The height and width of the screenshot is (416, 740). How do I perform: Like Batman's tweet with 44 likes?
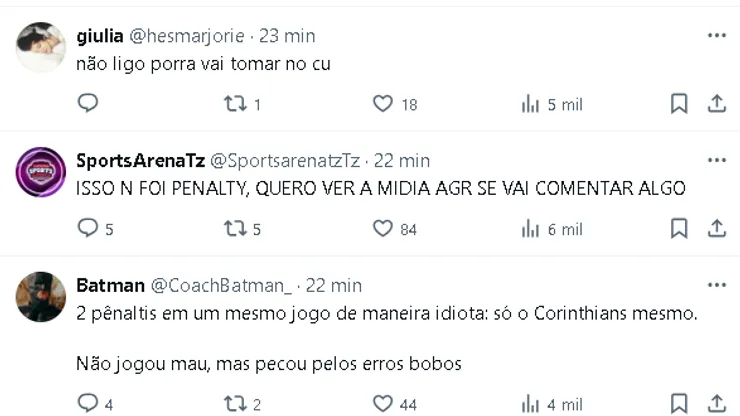(383, 404)
